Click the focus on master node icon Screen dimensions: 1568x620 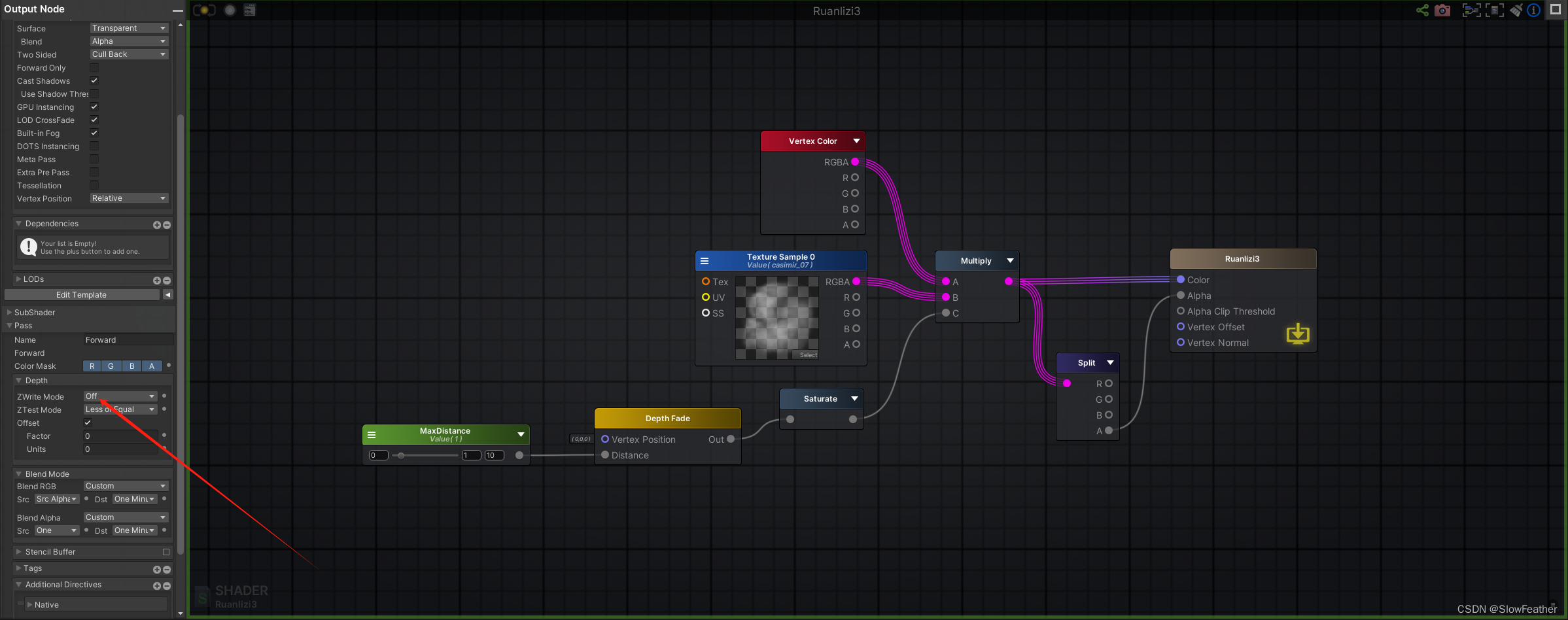pyautogui.click(x=1495, y=10)
